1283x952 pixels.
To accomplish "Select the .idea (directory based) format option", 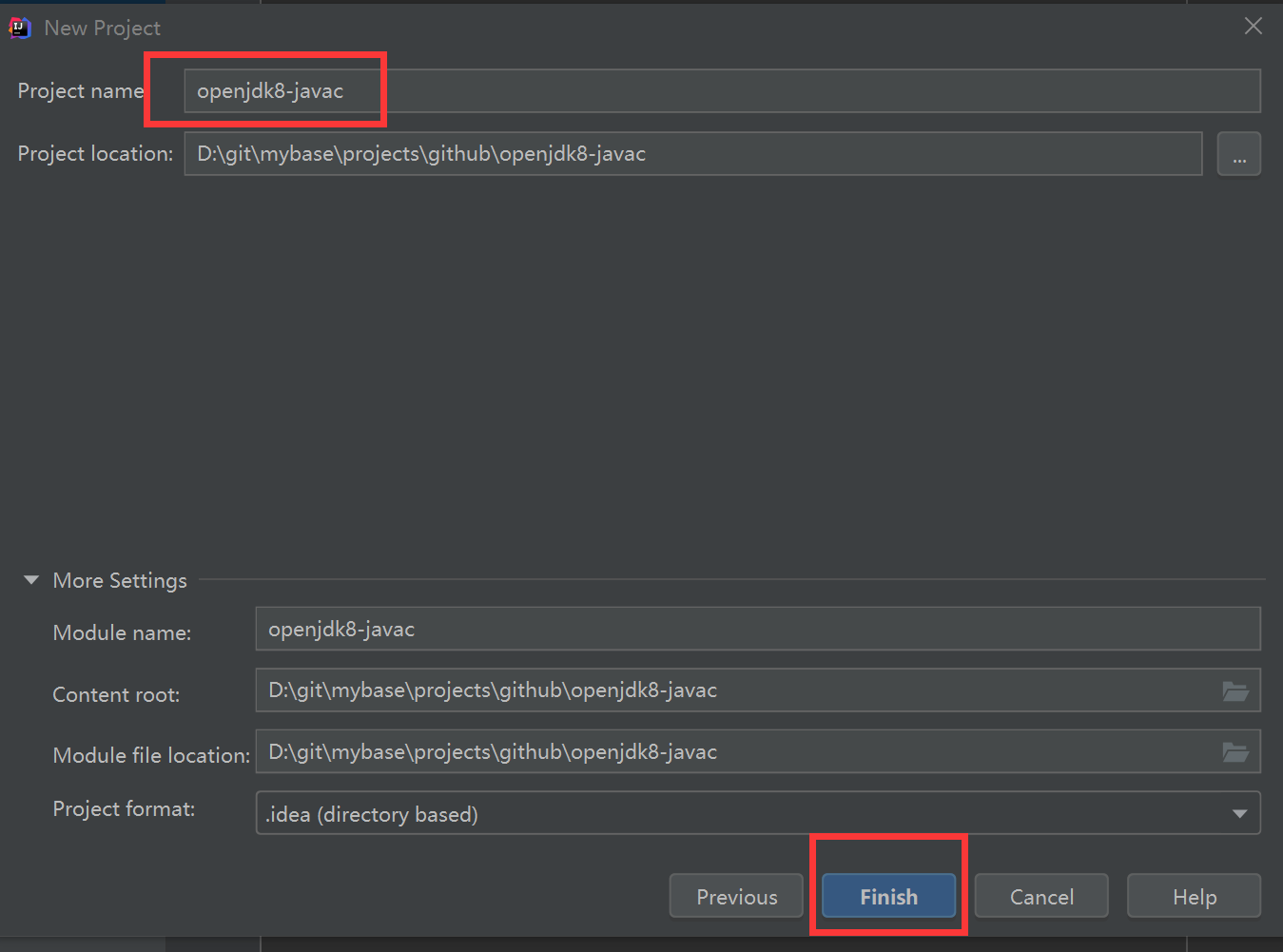I will click(371, 813).
